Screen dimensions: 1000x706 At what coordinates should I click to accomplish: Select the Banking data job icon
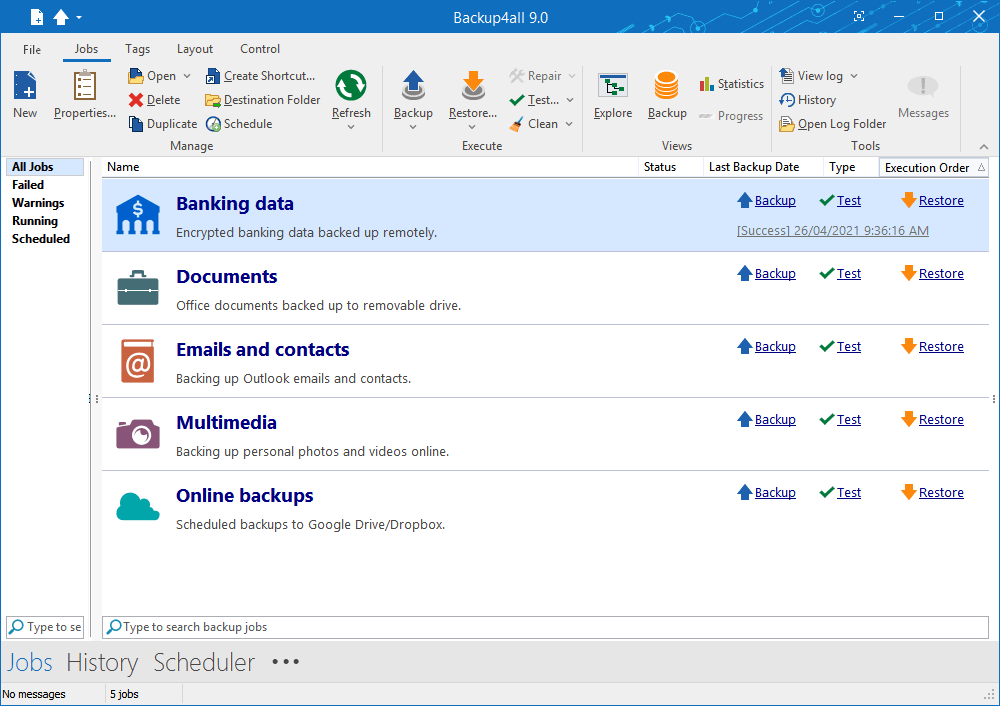pyautogui.click(x=138, y=215)
